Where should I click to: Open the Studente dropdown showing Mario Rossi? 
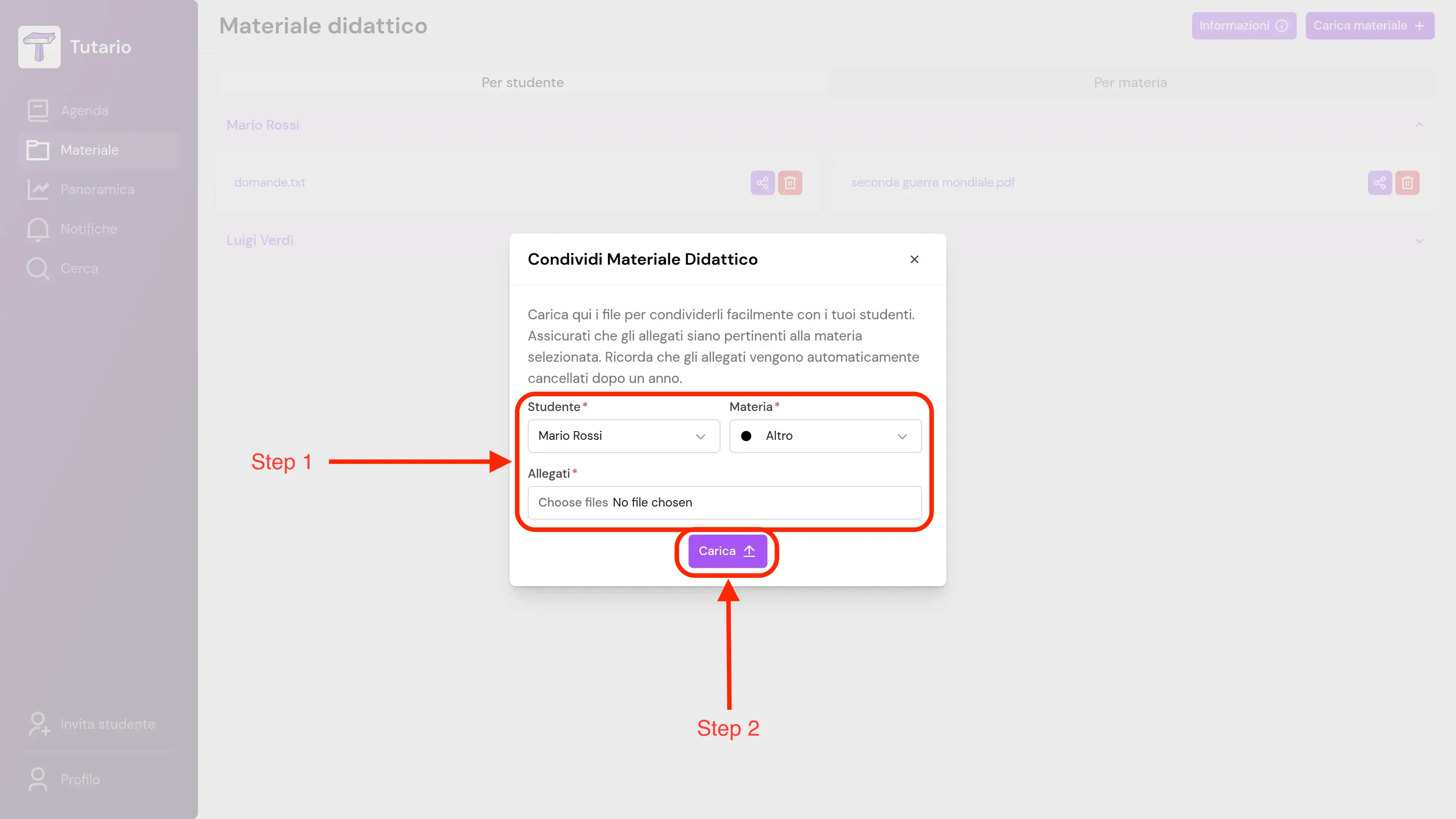[623, 436]
